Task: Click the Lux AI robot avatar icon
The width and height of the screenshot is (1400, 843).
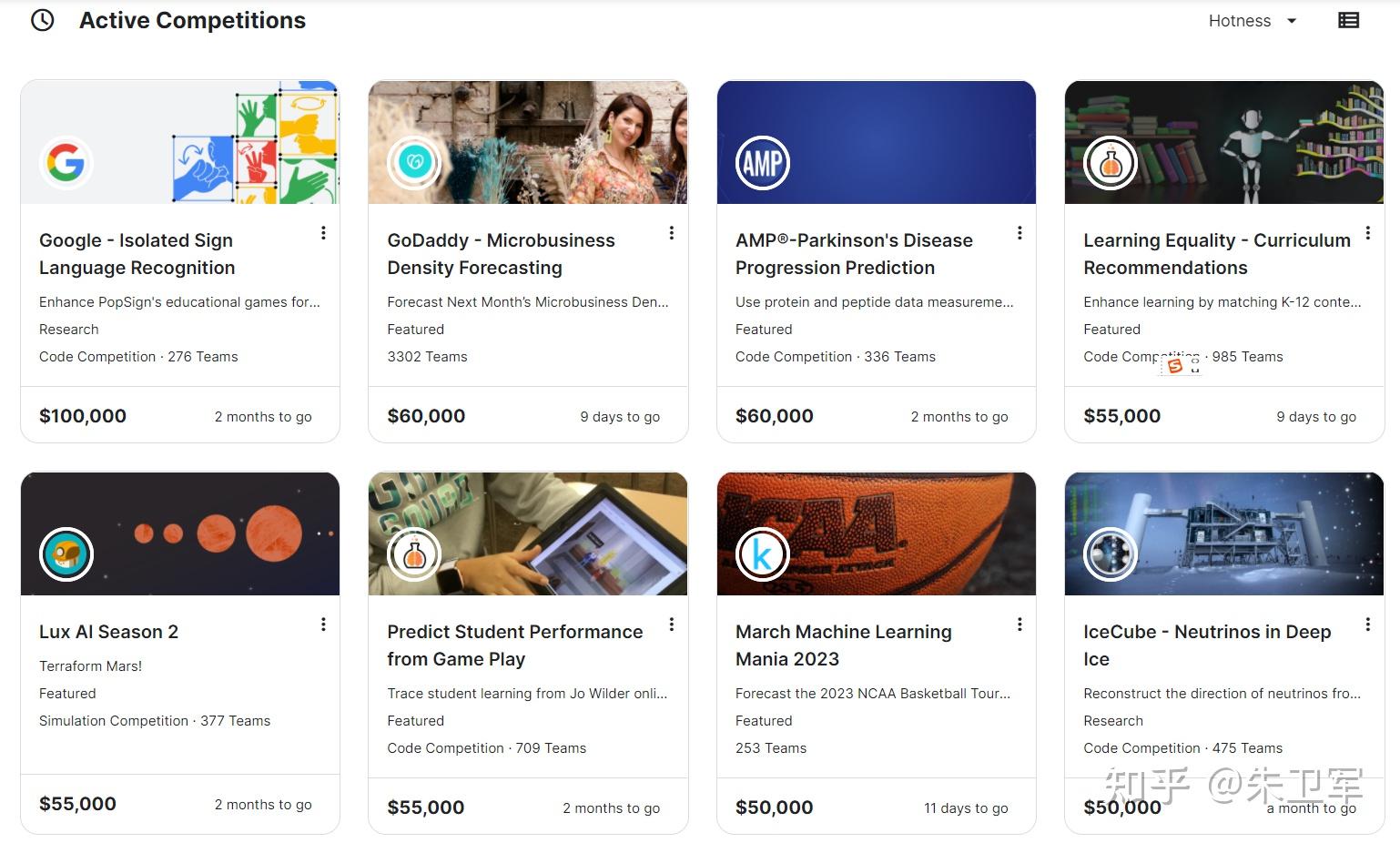Action: point(66,554)
